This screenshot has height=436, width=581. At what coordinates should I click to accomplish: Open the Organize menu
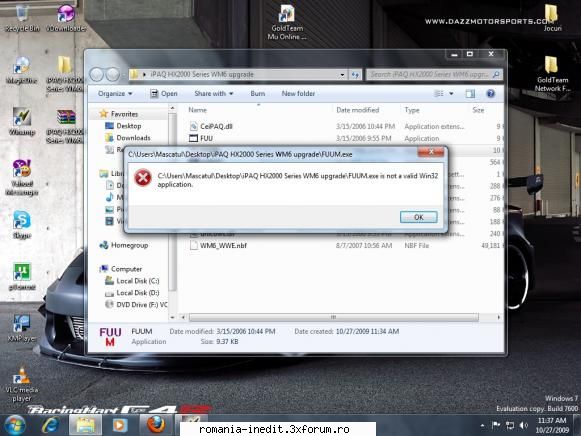[115, 94]
